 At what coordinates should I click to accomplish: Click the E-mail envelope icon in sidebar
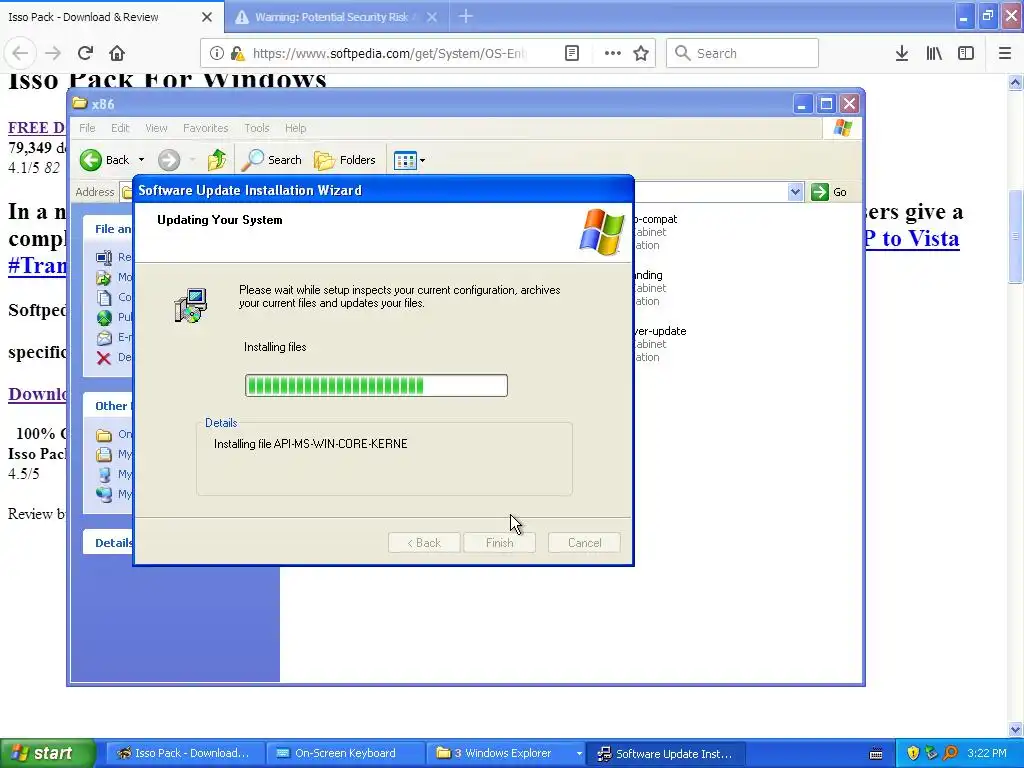point(104,338)
